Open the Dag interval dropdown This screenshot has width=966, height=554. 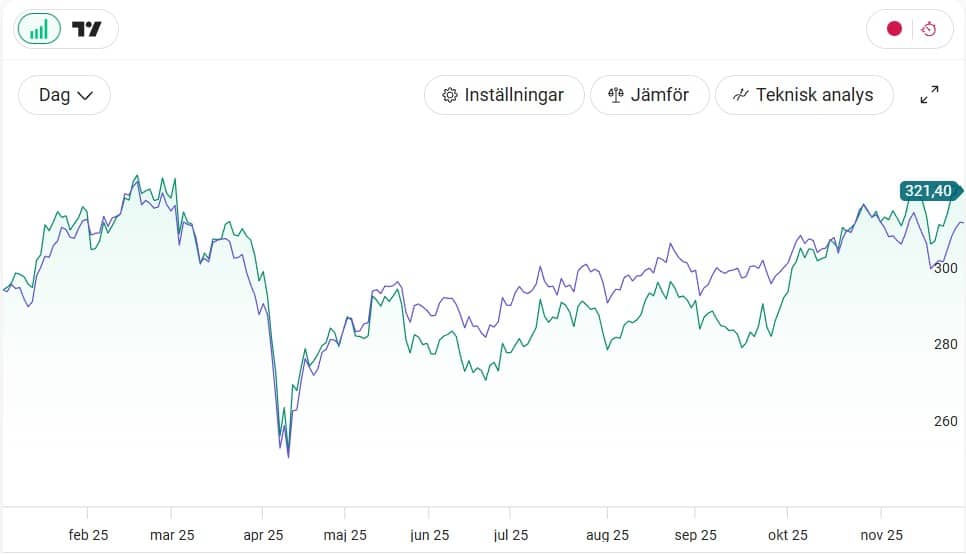pos(65,95)
